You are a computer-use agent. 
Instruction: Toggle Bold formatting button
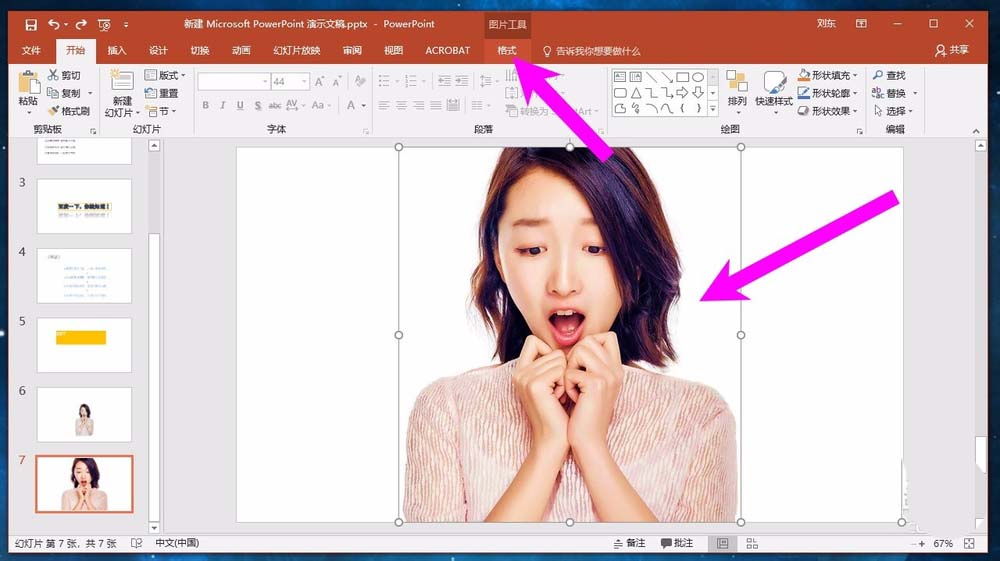coord(205,106)
